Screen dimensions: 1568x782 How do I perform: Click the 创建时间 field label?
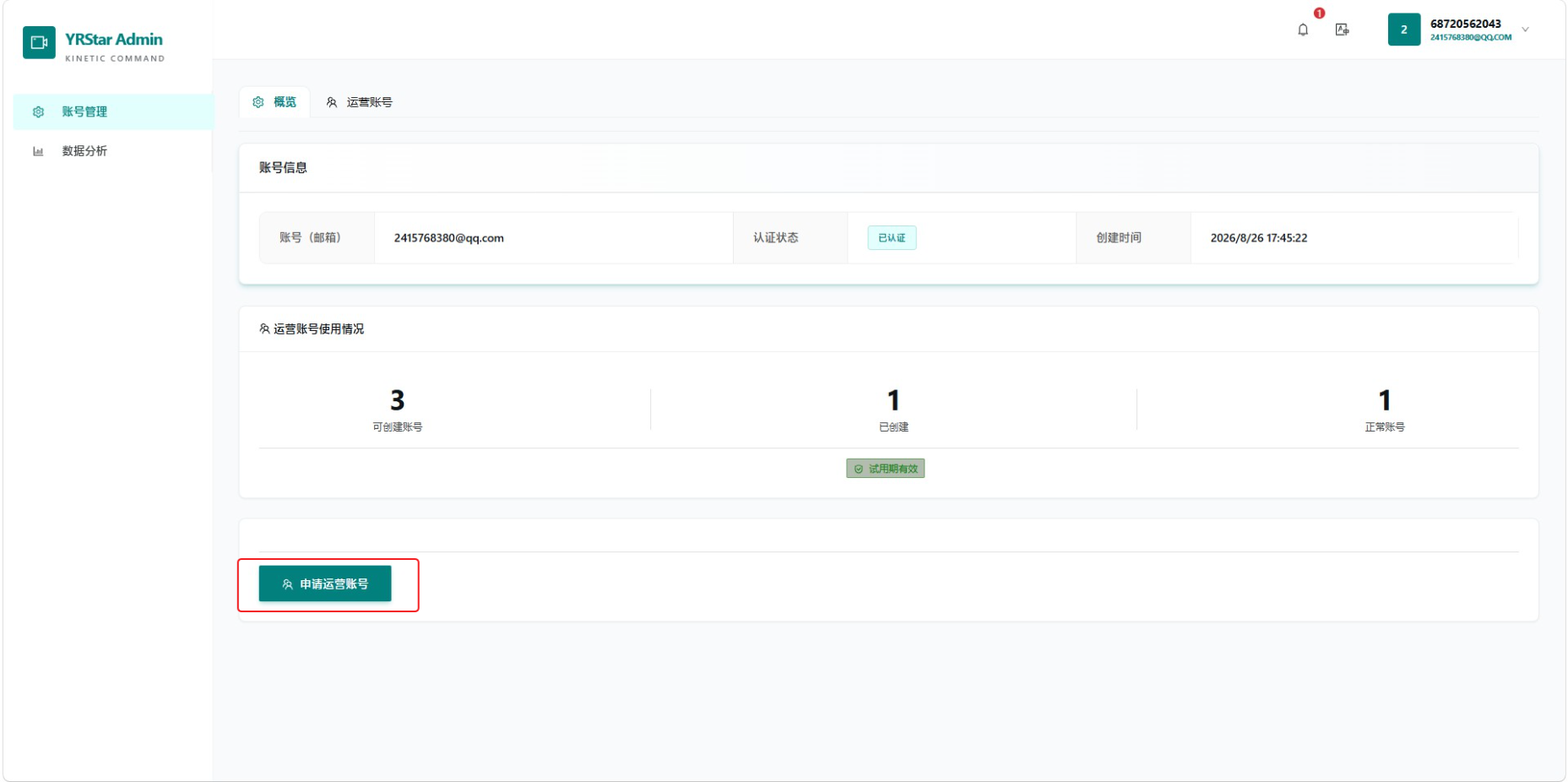(1119, 238)
